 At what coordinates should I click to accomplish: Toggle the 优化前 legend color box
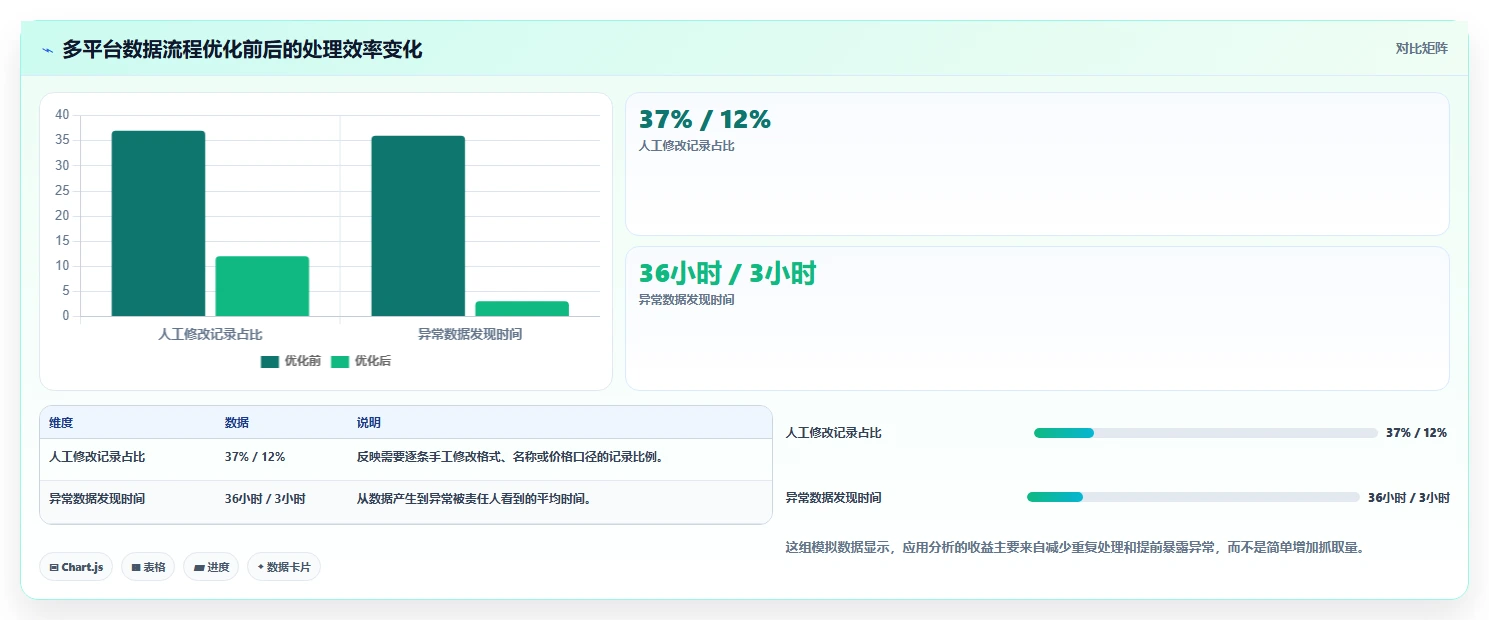click(270, 361)
